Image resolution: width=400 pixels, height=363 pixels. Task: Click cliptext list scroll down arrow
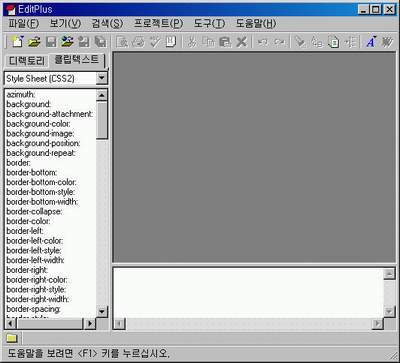102,312
